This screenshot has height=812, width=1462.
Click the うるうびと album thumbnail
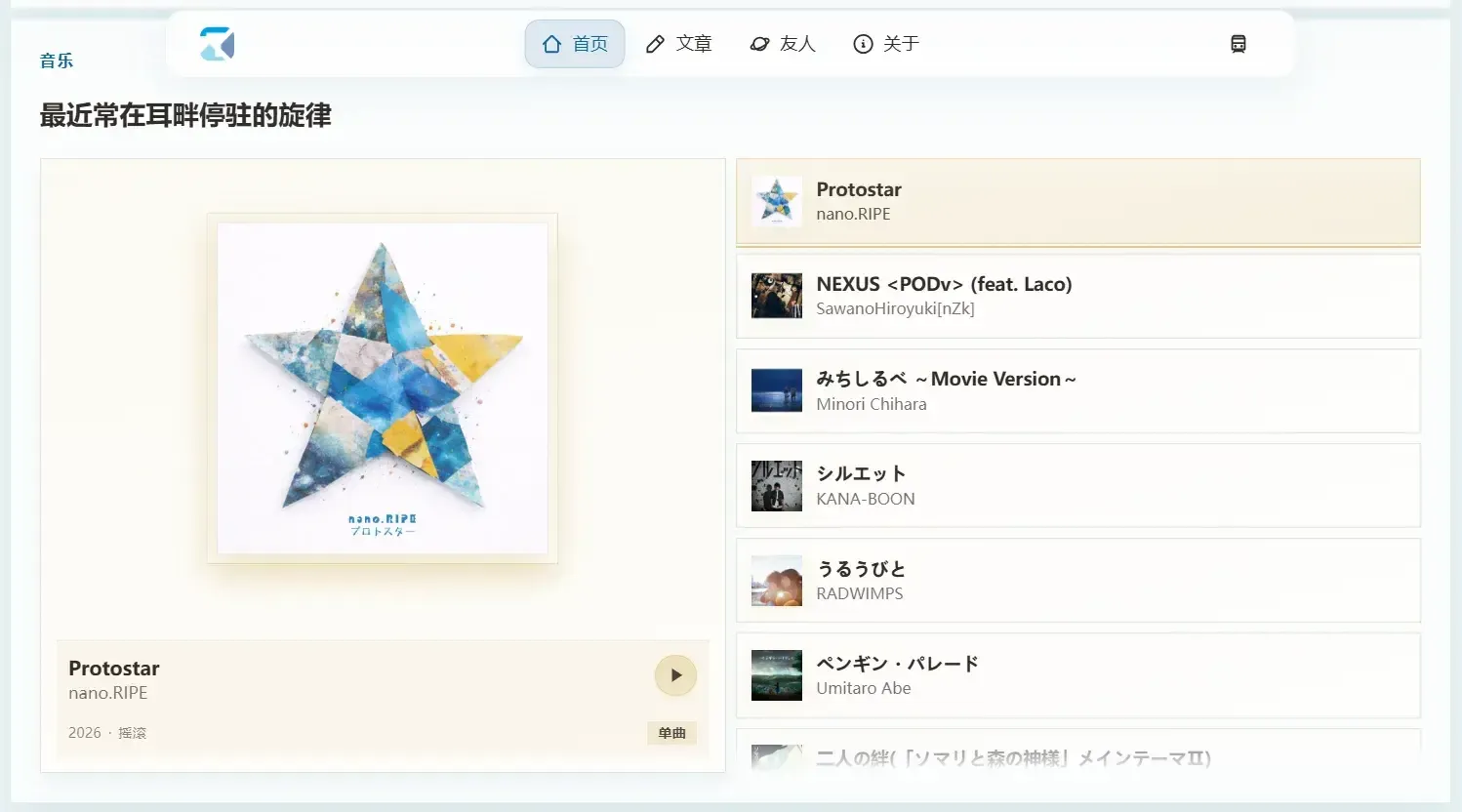pos(777,580)
